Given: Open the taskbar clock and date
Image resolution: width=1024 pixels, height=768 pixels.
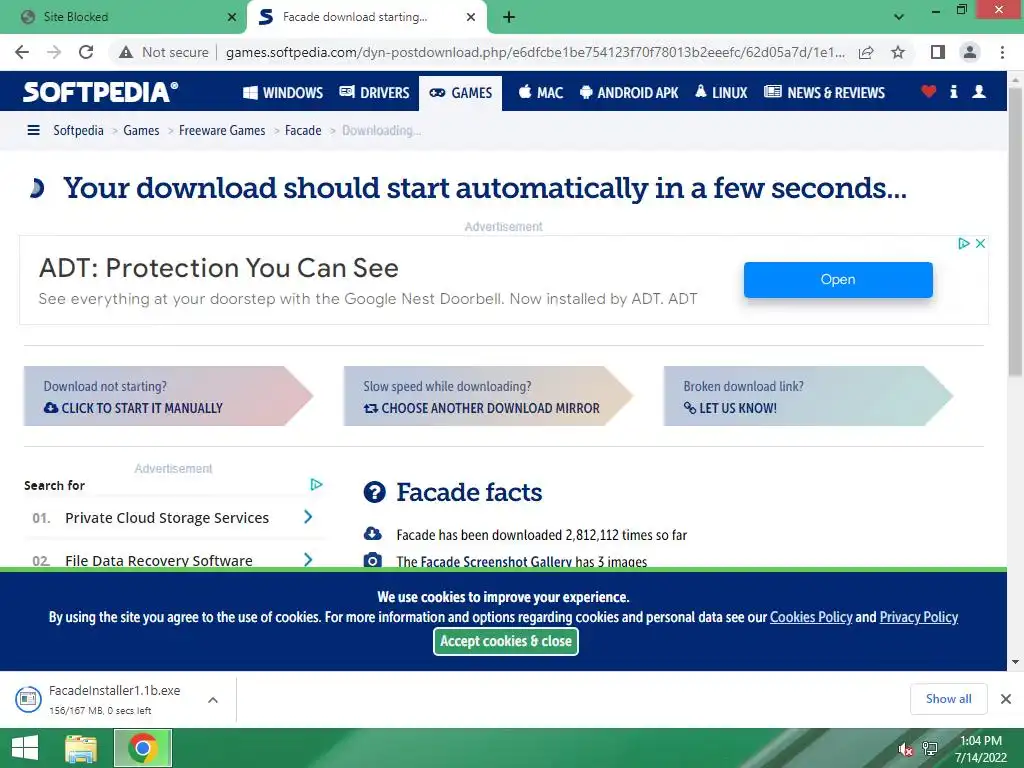Looking at the screenshot, I should tap(980, 749).
